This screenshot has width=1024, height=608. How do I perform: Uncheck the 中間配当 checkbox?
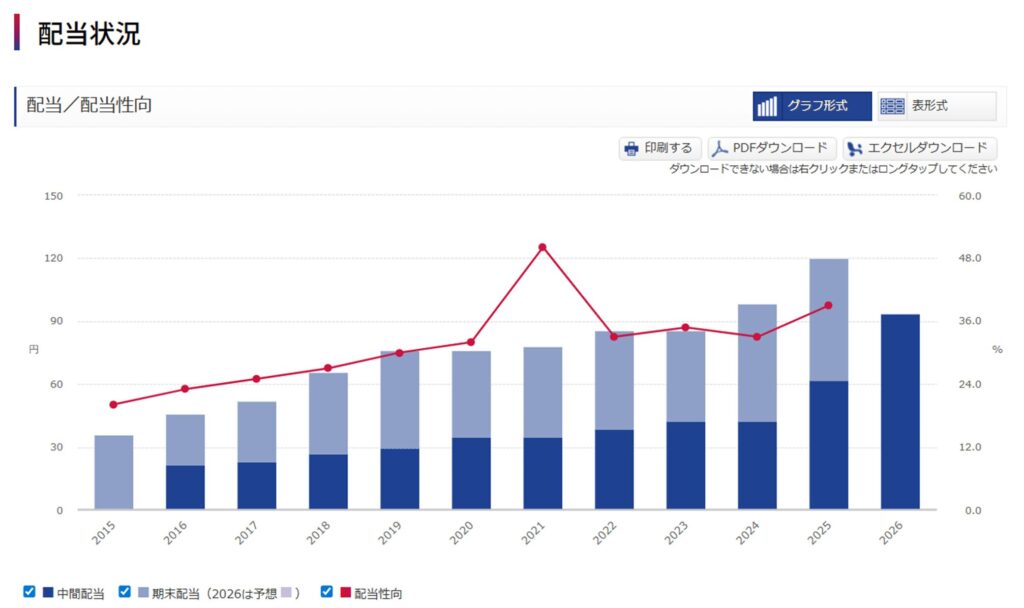click(29, 592)
